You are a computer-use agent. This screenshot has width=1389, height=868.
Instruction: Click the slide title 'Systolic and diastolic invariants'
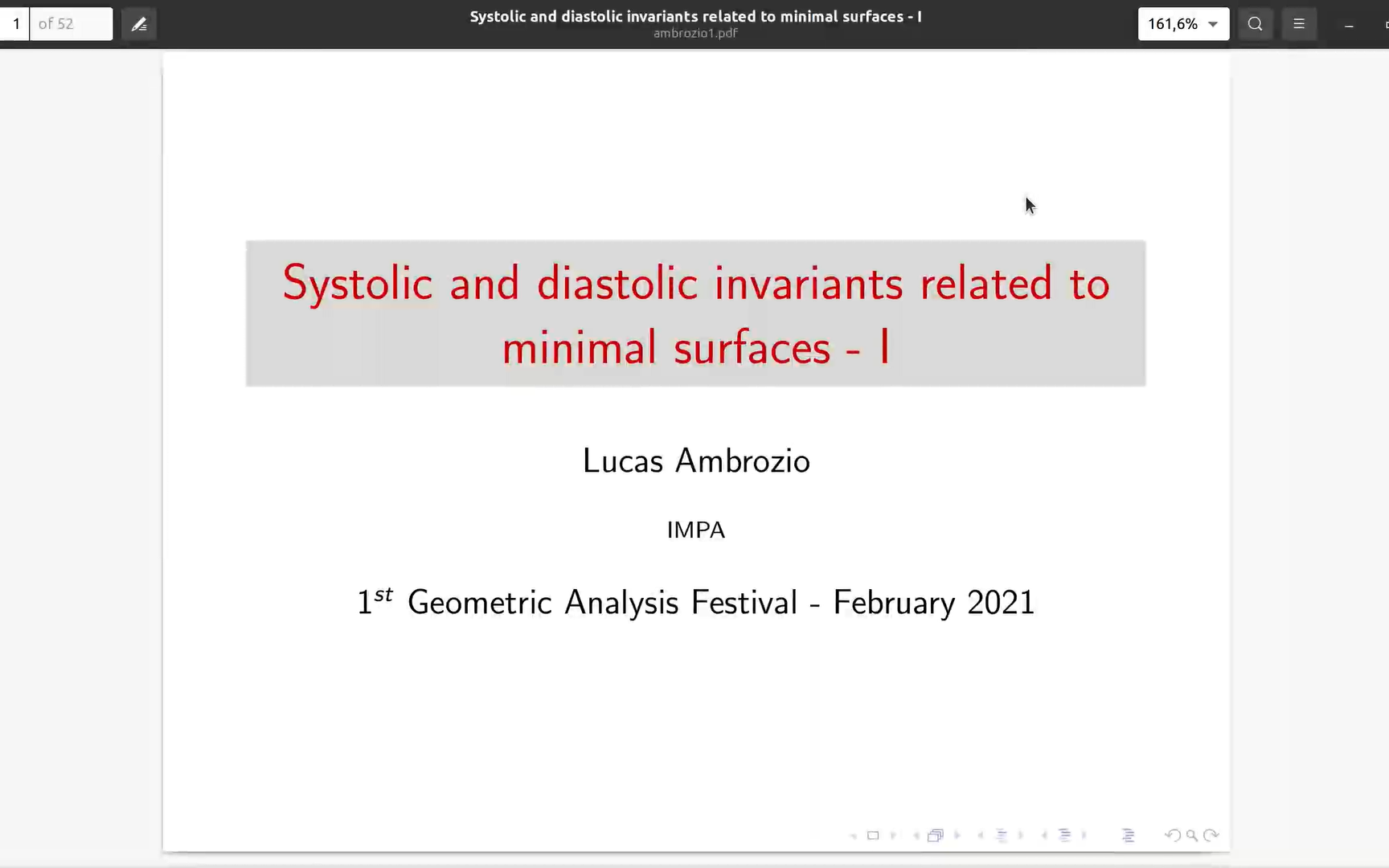pyautogui.click(x=695, y=314)
